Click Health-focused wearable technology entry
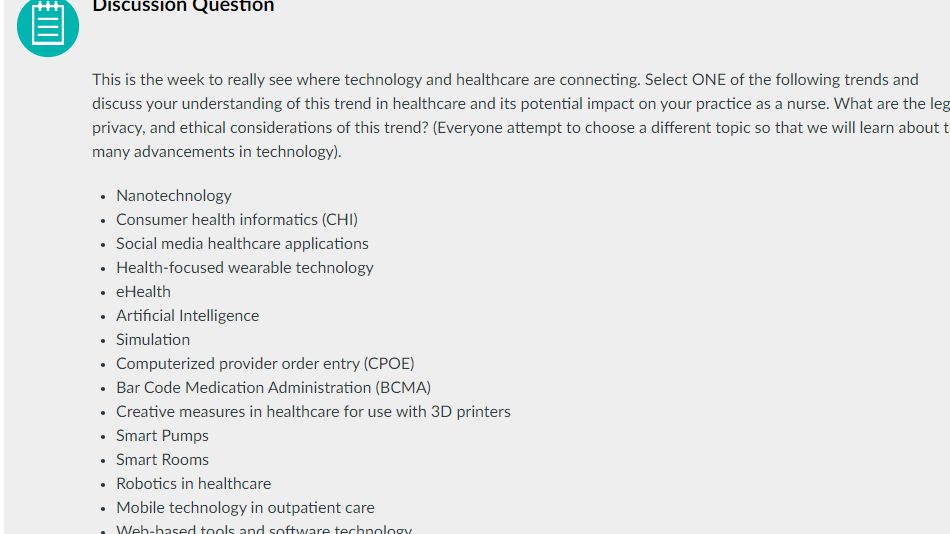This screenshot has width=950, height=534. click(244, 267)
